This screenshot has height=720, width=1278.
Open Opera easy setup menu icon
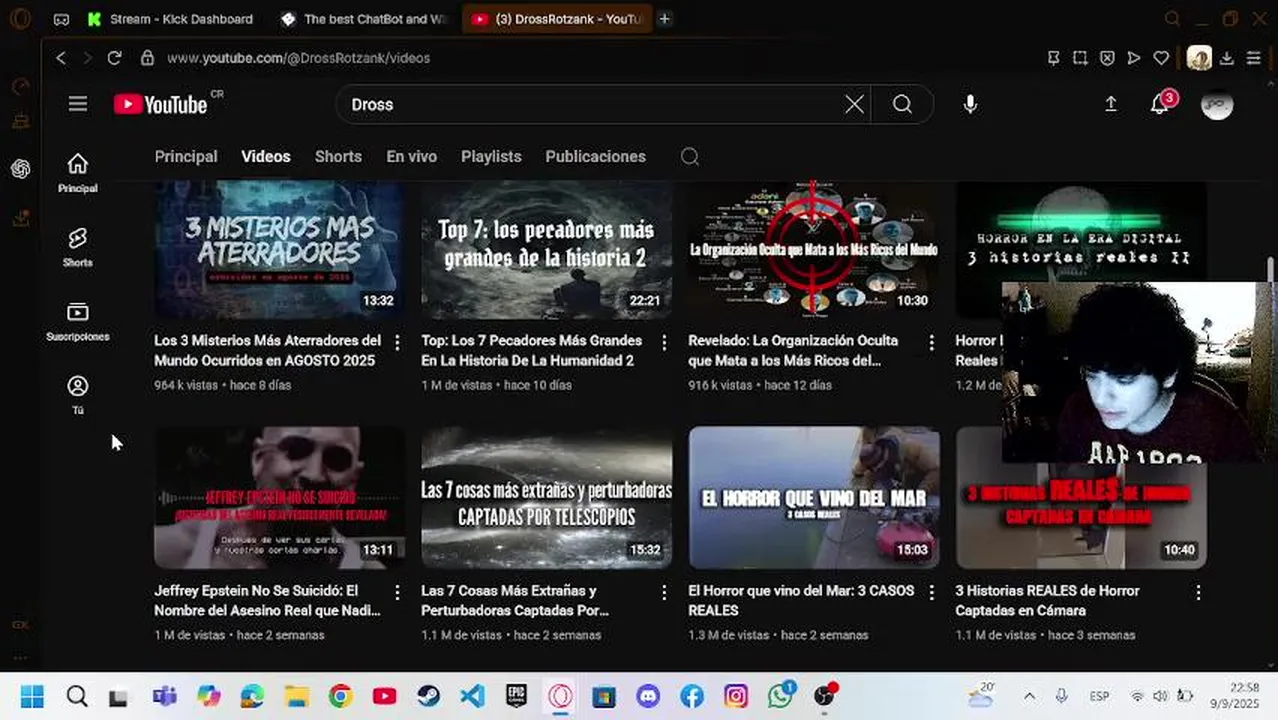point(1254,58)
